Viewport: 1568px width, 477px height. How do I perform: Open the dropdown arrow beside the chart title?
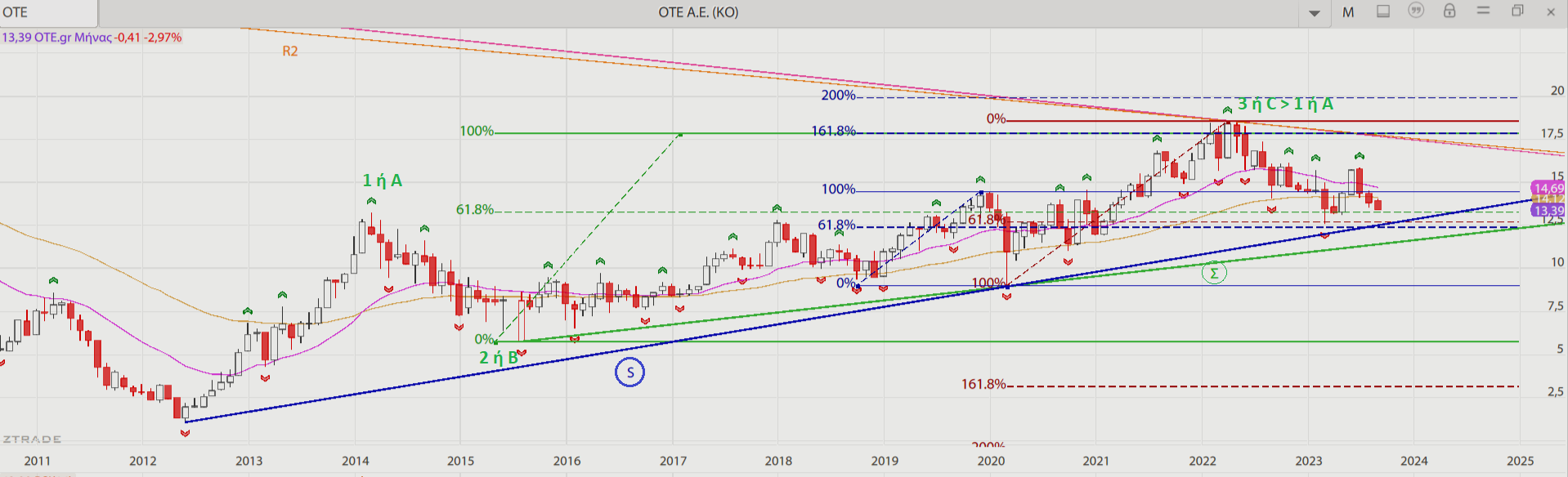click(1315, 12)
